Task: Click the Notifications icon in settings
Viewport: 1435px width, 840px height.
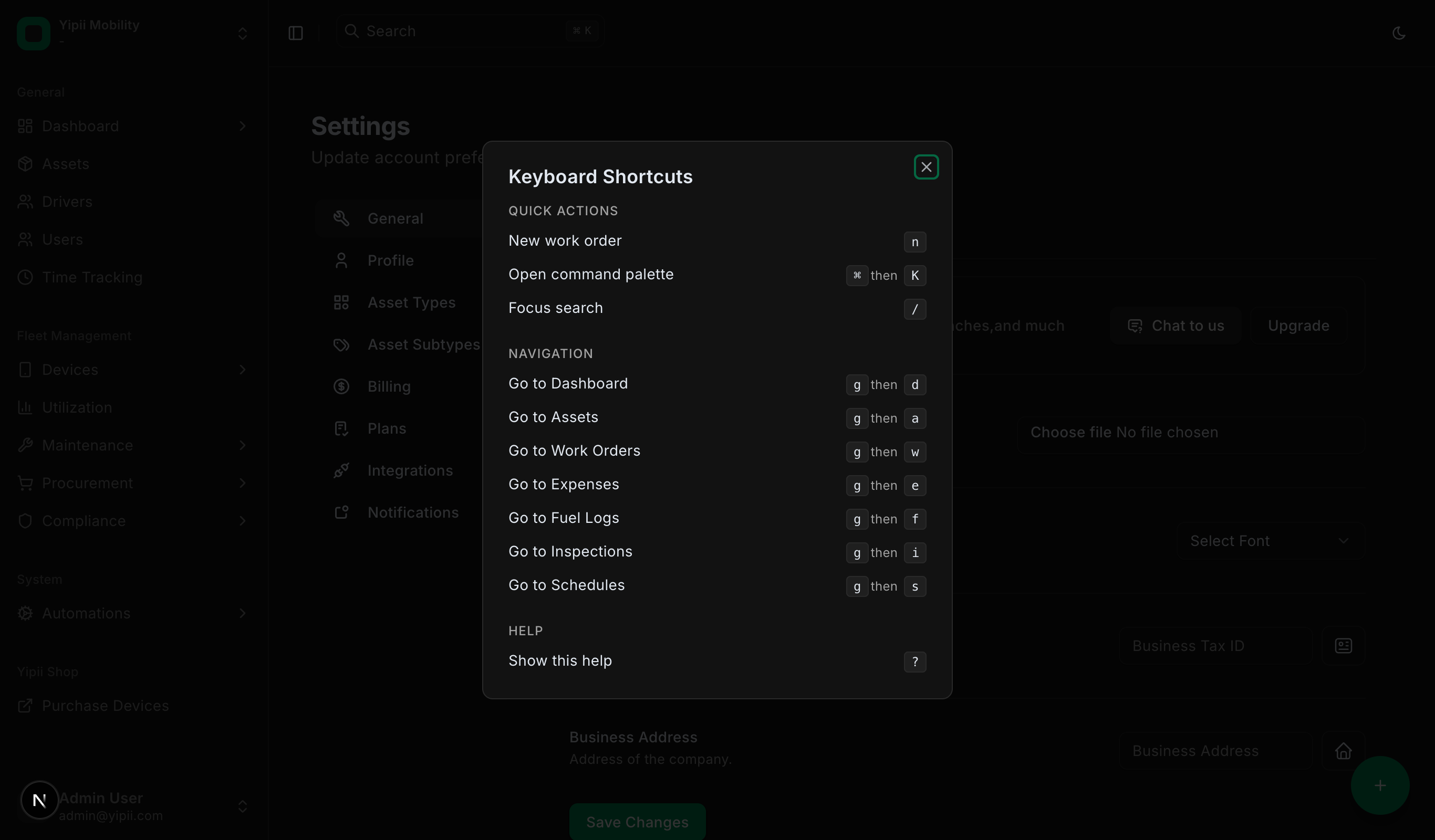Action: pyautogui.click(x=341, y=513)
